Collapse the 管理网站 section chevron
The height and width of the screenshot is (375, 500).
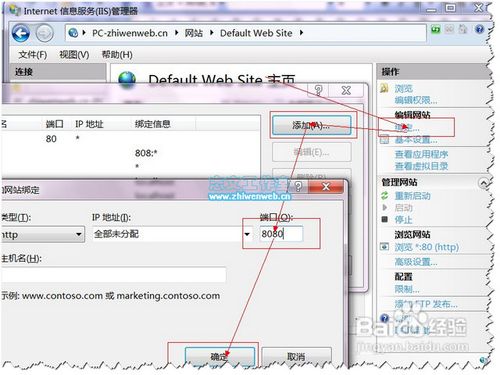tap(483, 182)
